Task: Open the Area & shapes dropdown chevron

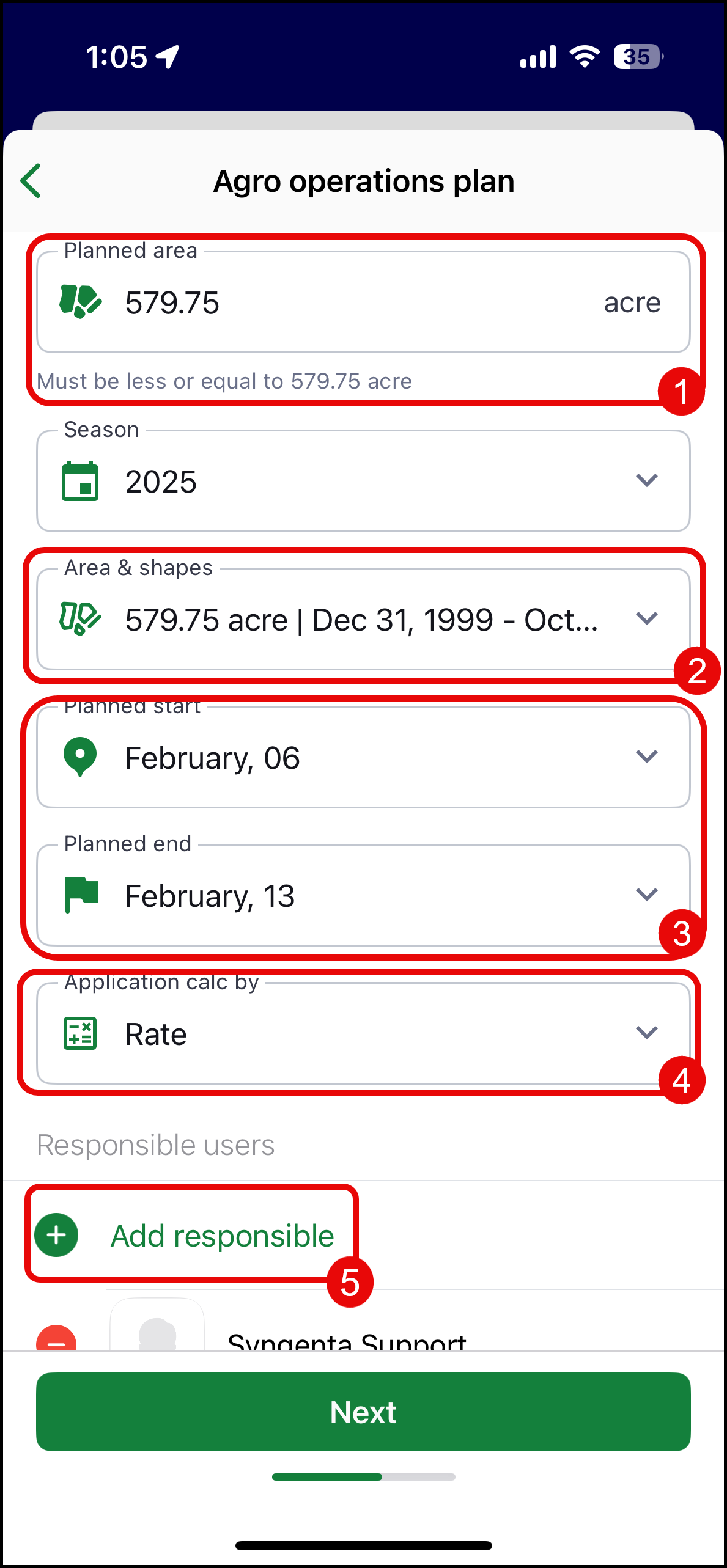Action: pyautogui.click(x=646, y=618)
